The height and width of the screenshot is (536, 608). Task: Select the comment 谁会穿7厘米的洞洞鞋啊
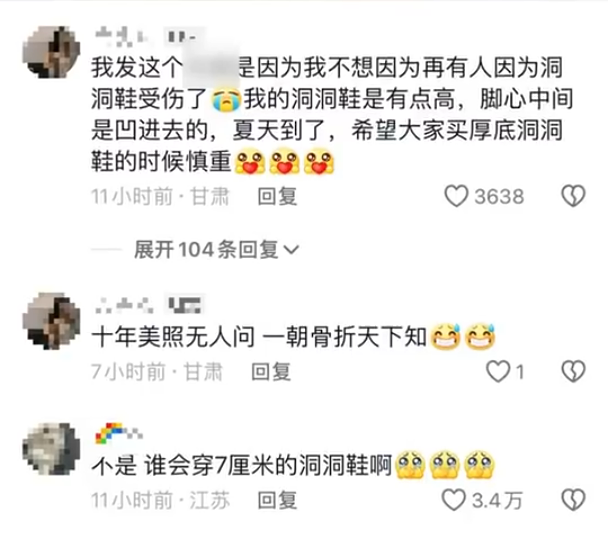[294, 465]
